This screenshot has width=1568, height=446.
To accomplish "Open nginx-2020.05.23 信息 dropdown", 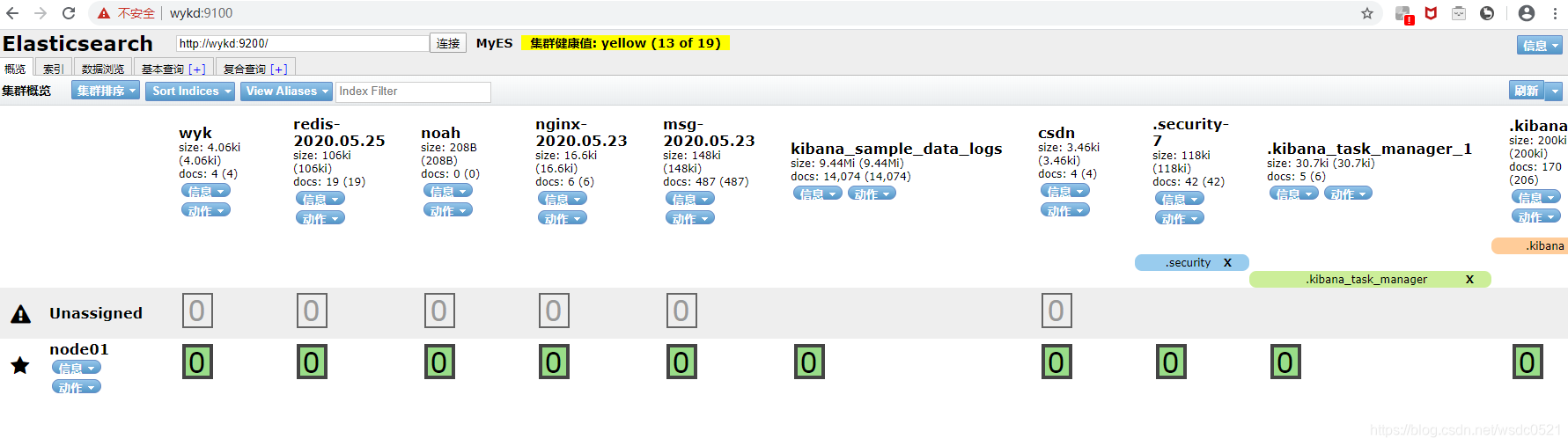I will click(x=563, y=199).
